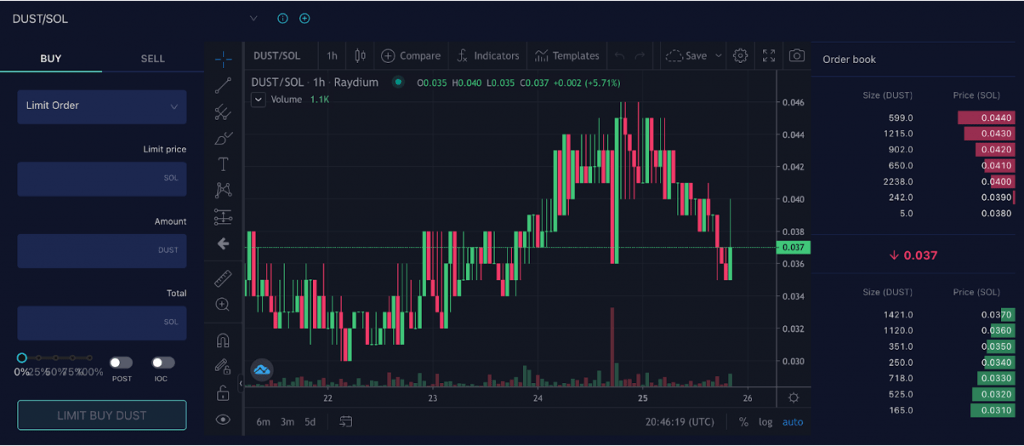Select the pattern drawing tool
This screenshot has width=1024, height=446.
(x=223, y=190)
